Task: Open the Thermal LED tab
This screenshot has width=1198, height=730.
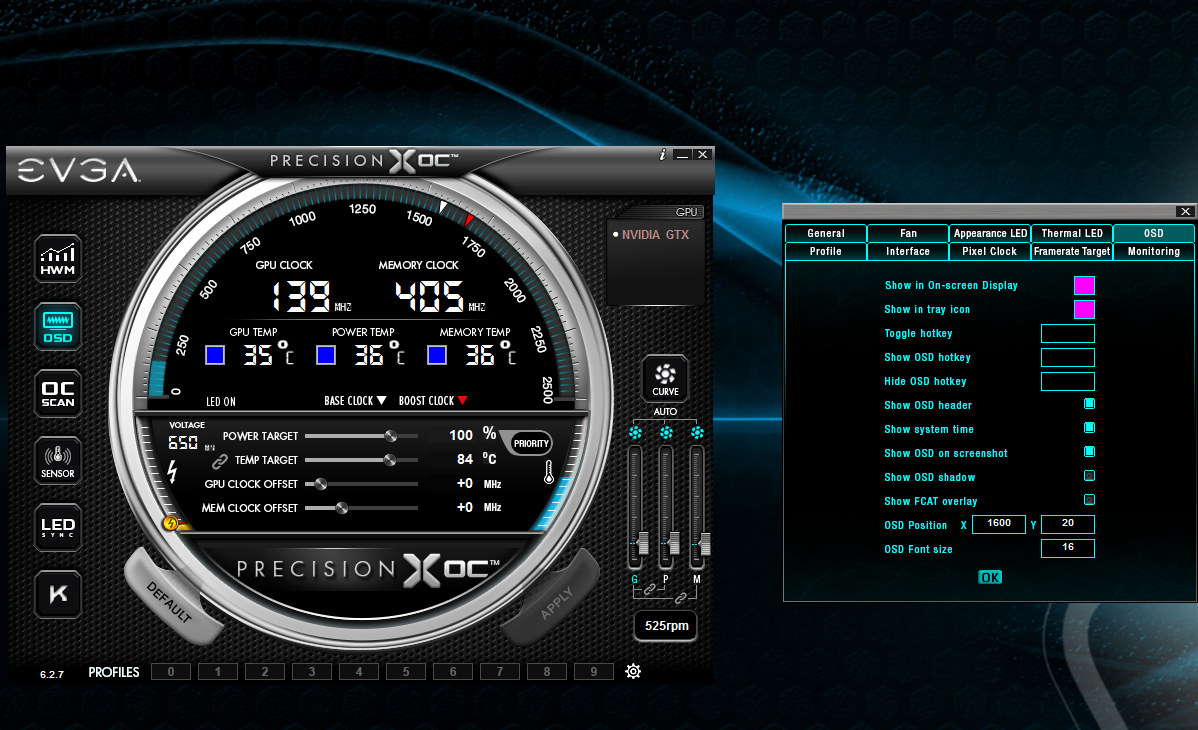Action: pos(1072,233)
